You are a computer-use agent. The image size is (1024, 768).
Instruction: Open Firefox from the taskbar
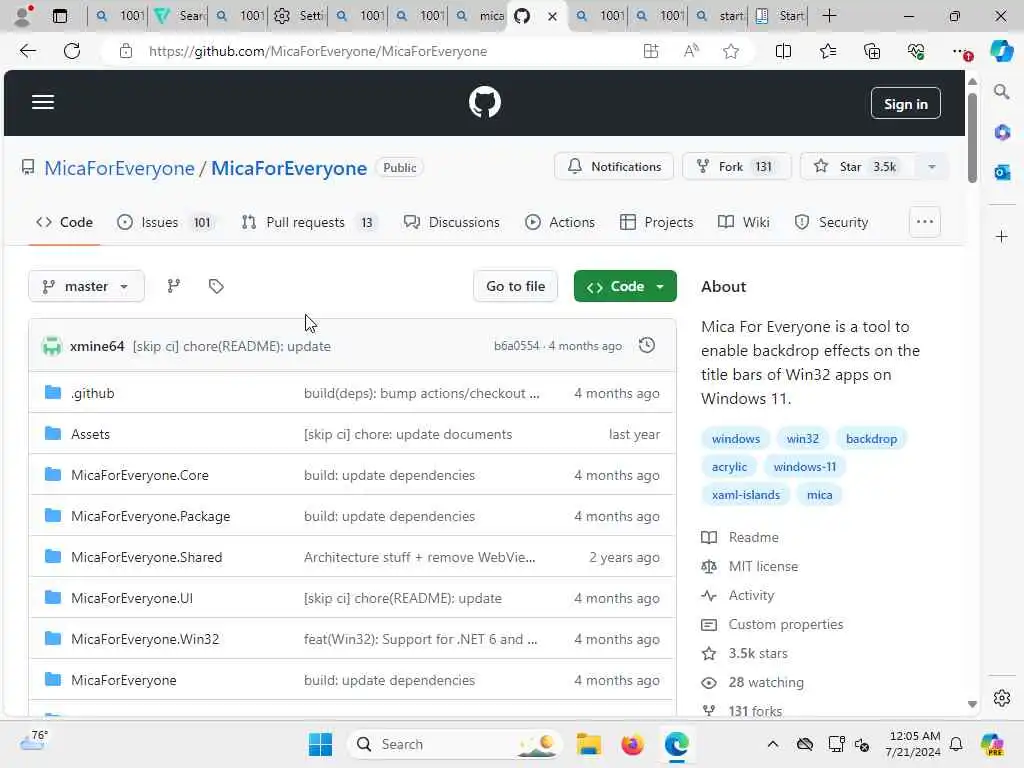tap(632, 744)
